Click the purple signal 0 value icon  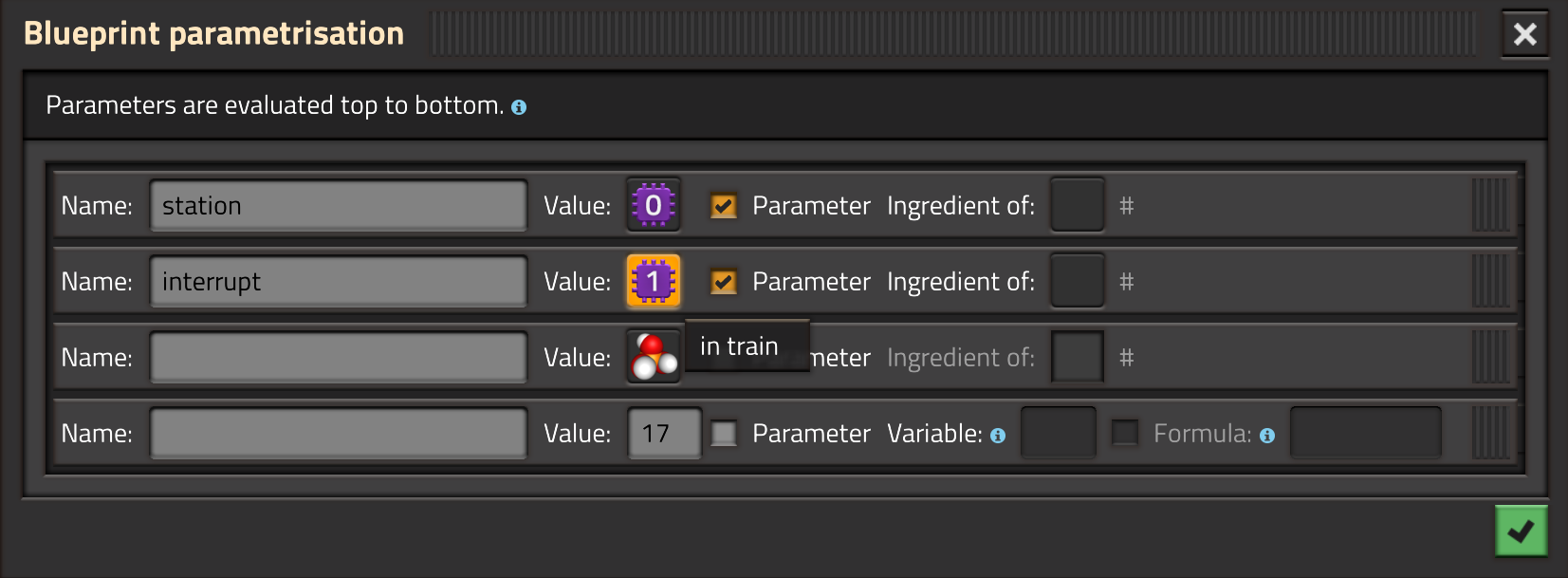click(654, 205)
